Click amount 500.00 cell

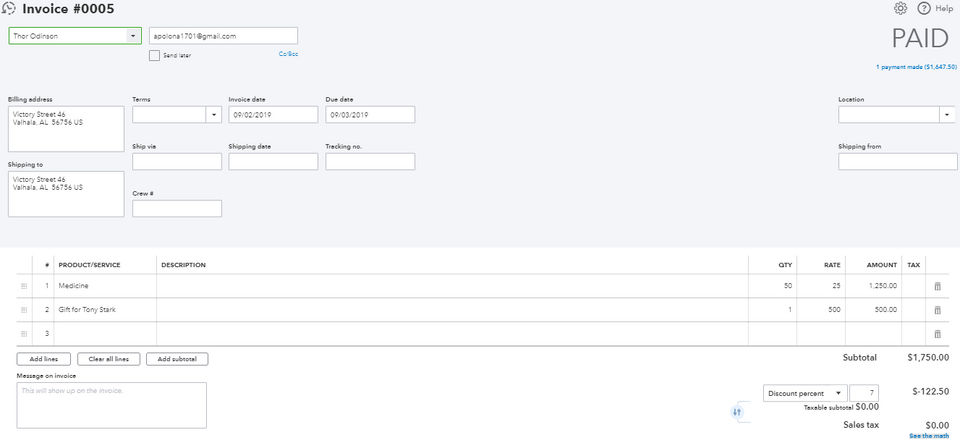pos(873,310)
